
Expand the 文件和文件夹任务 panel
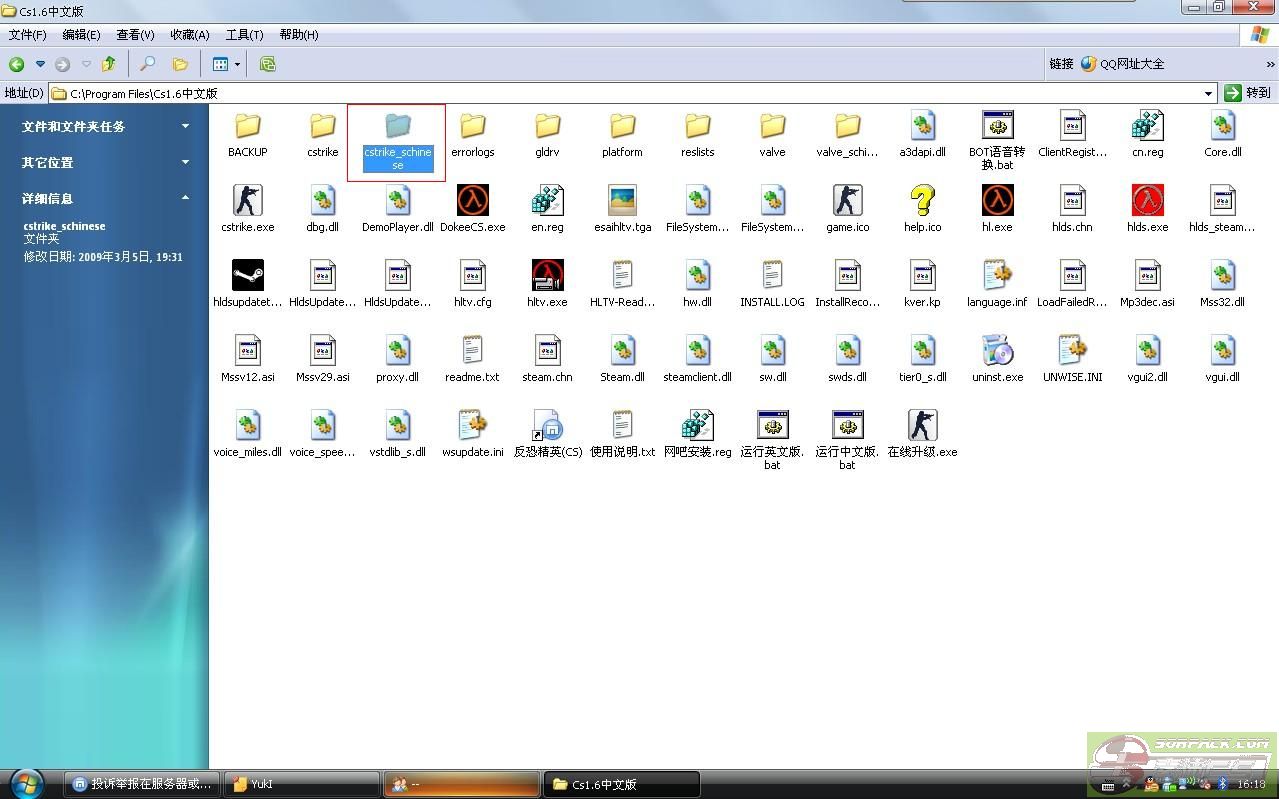coord(185,126)
